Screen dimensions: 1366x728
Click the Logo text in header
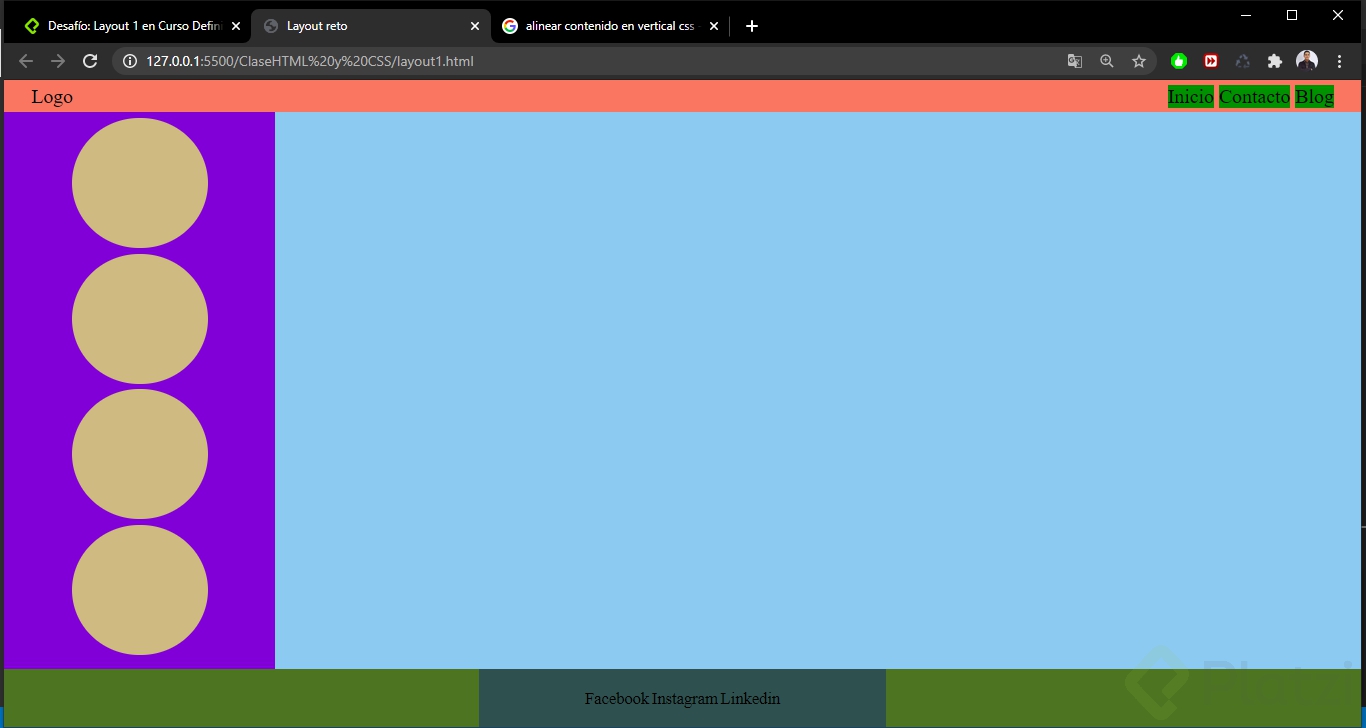(52, 97)
